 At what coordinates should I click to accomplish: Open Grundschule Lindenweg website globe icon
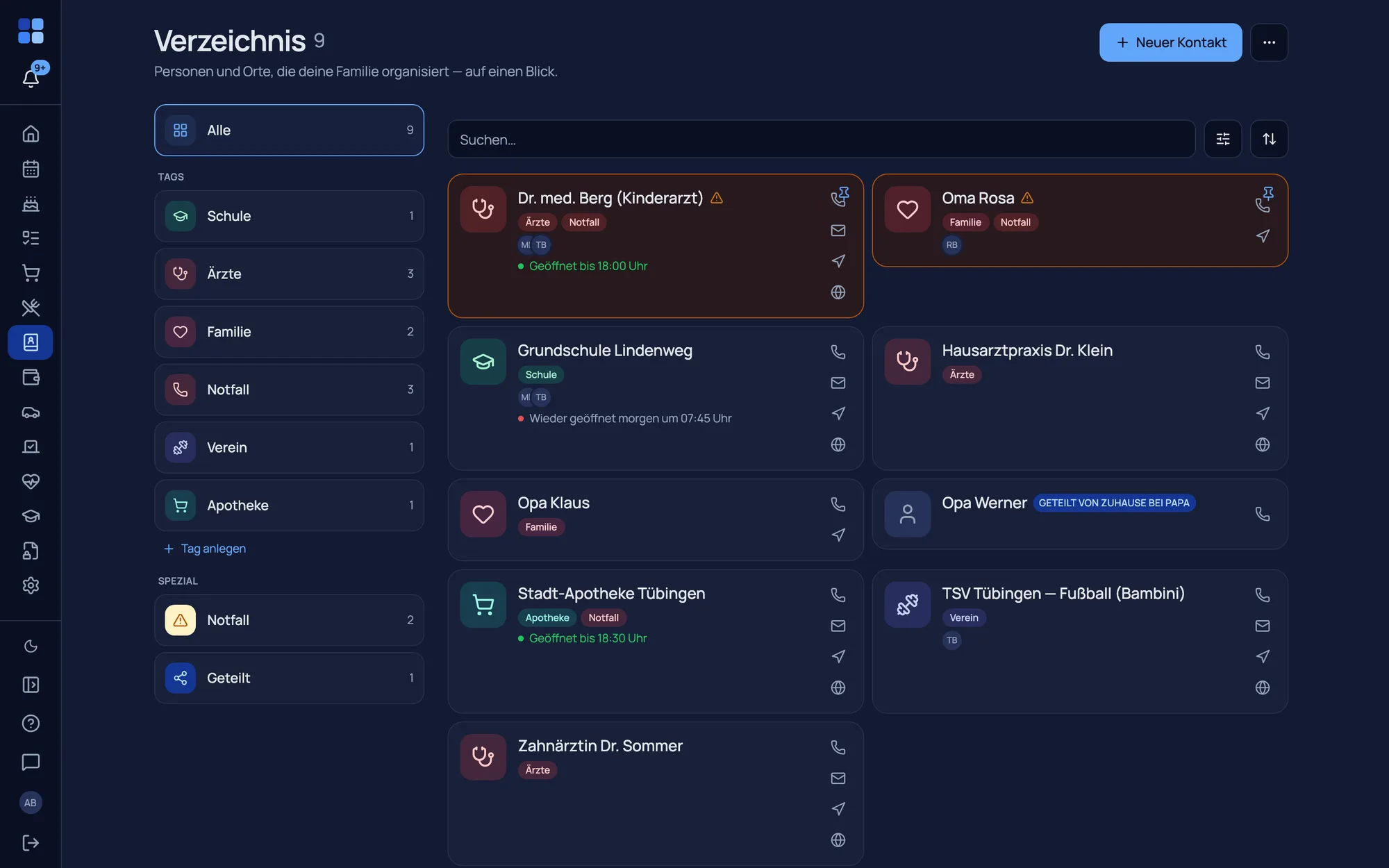(838, 444)
